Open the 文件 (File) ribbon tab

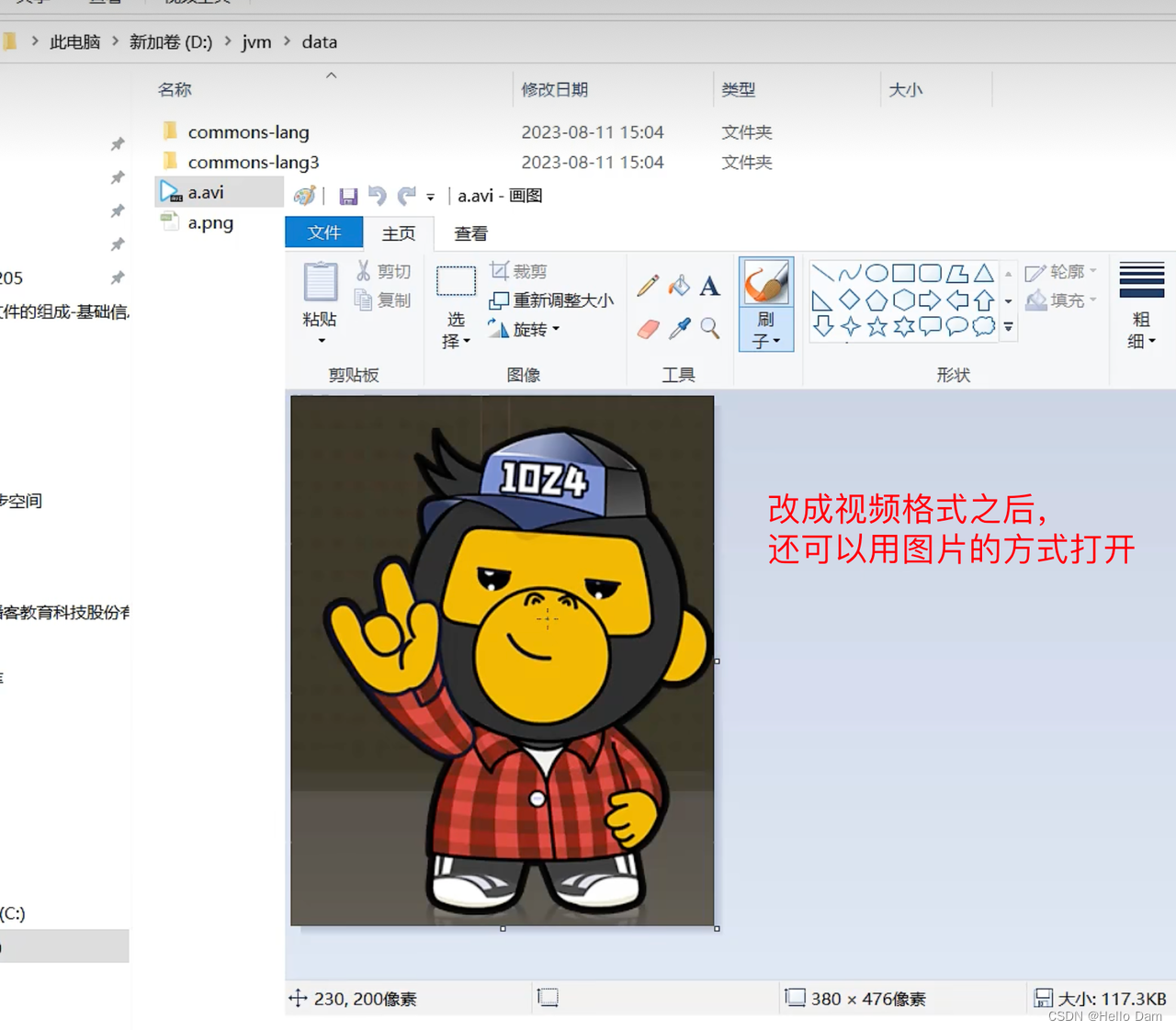coord(323,232)
